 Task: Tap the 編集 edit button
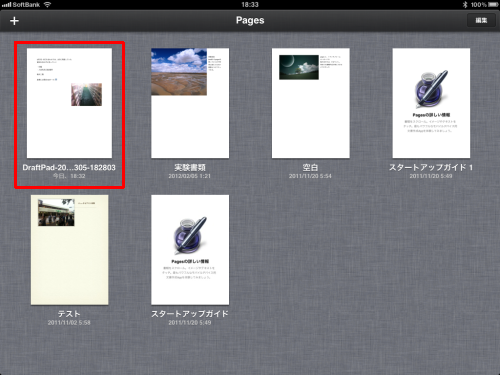481,21
